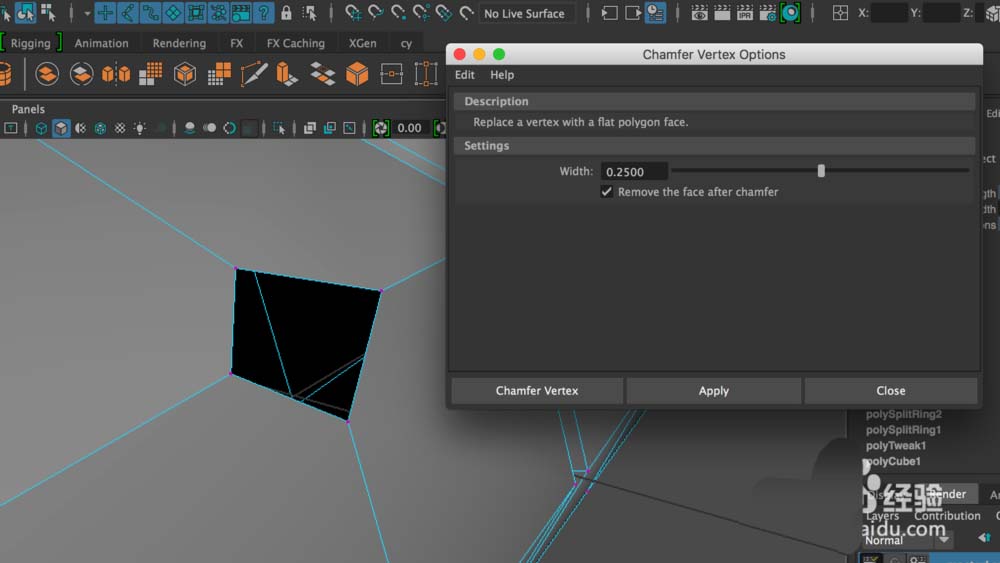Collapse the Settings section

click(x=714, y=145)
